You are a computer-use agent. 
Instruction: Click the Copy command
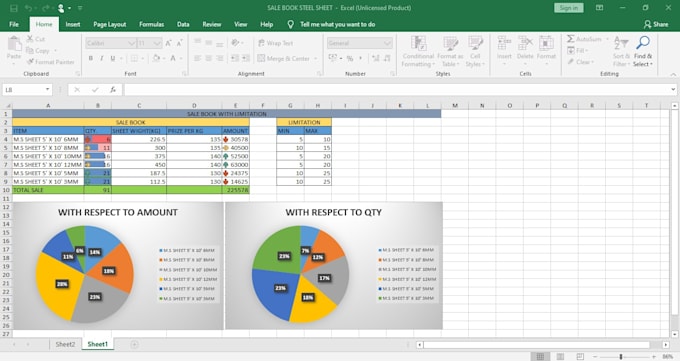38,51
